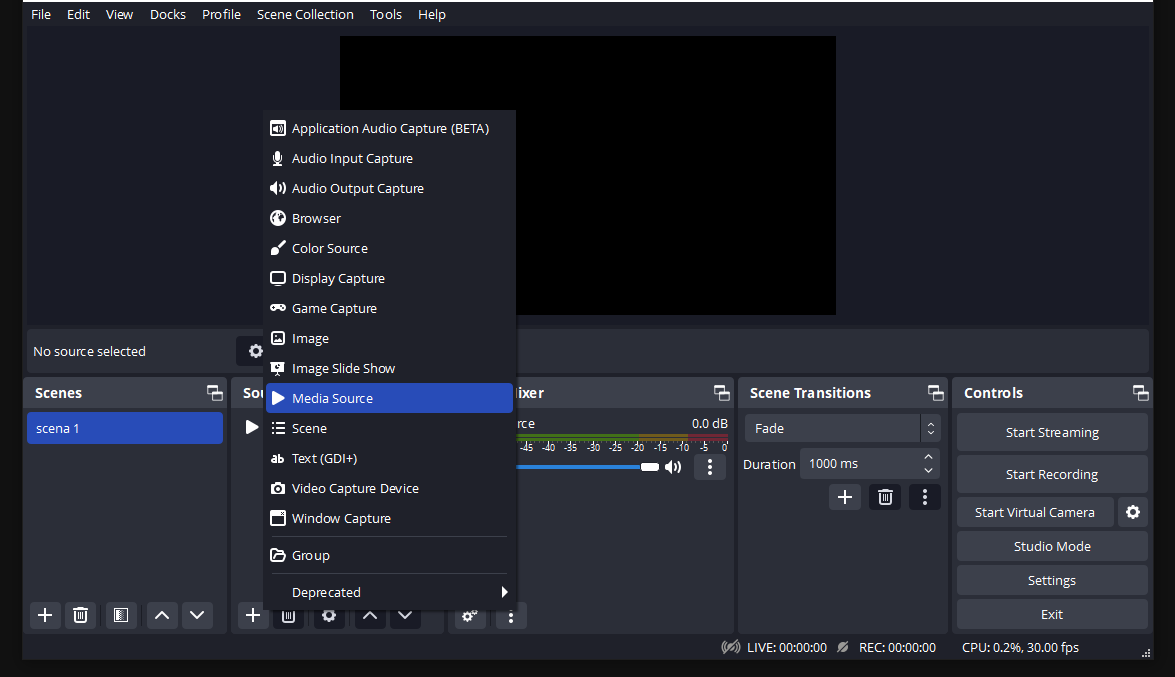Mute the audio source speaker icon
Viewport: 1175px width, 677px height.
click(x=673, y=466)
